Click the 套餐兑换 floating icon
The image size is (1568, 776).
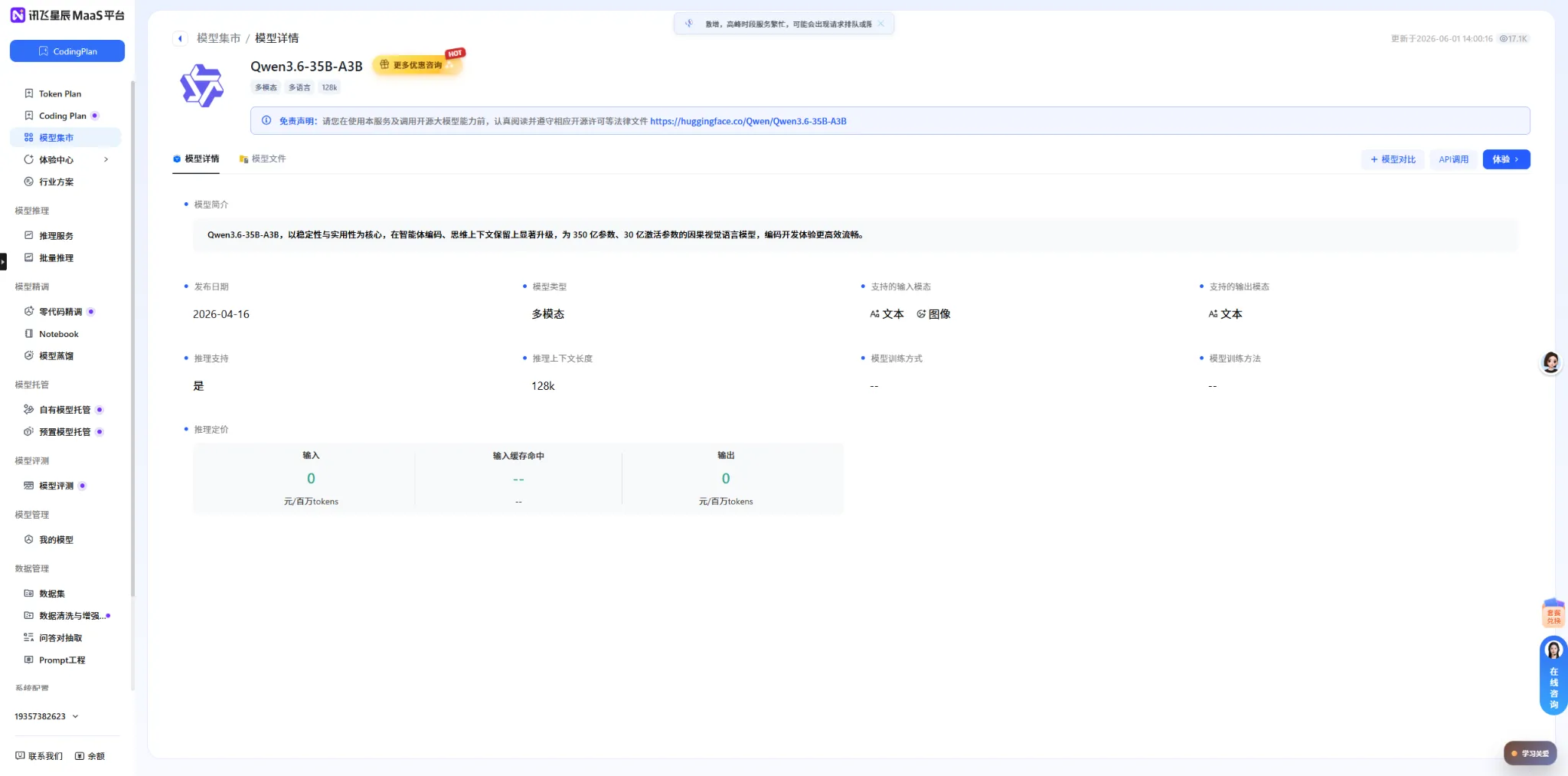pyautogui.click(x=1553, y=613)
